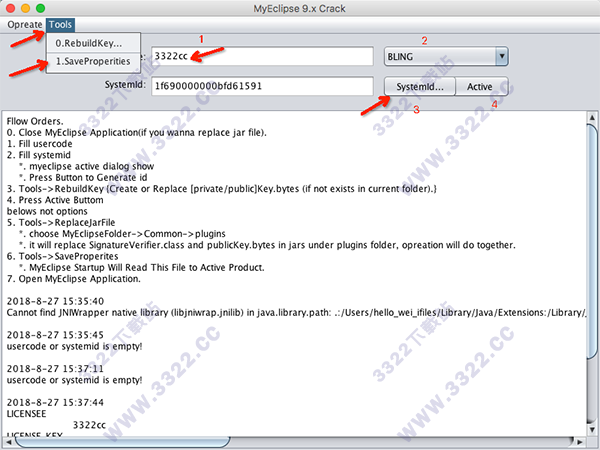Click the timestamp '2018-8-27 15:37:11'
Screen dimensions: 600x450
click(x=55, y=369)
